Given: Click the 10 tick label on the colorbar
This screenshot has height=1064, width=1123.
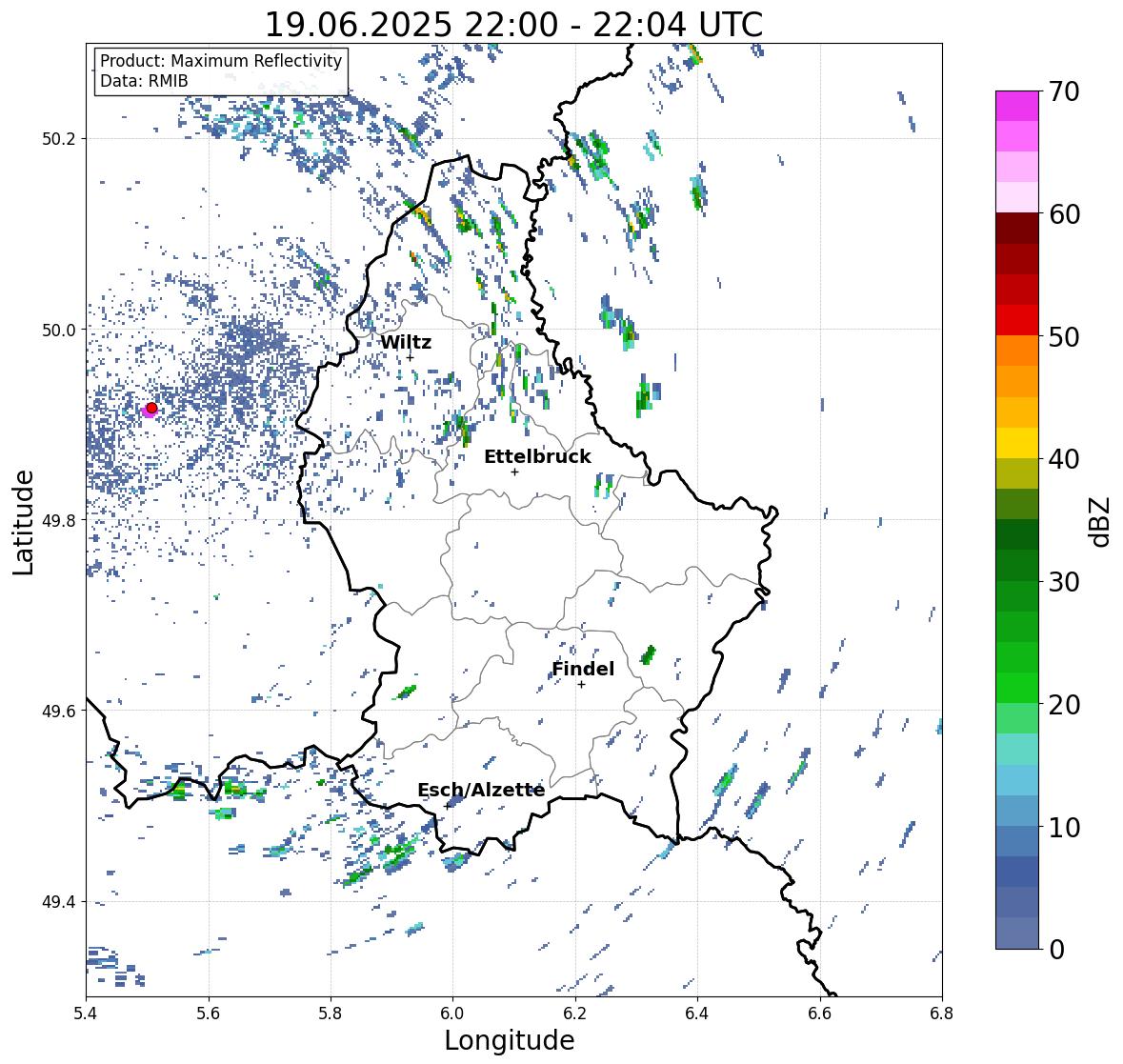Looking at the screenshot, I should (1064, 827).
